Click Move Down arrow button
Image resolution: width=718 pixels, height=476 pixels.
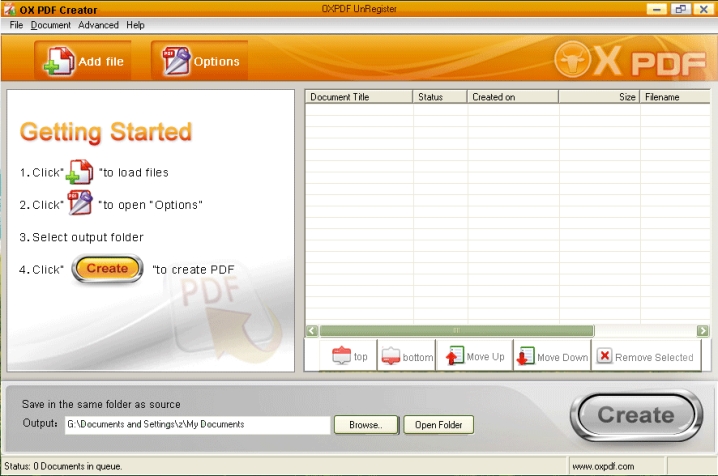[x=551, y=356]
